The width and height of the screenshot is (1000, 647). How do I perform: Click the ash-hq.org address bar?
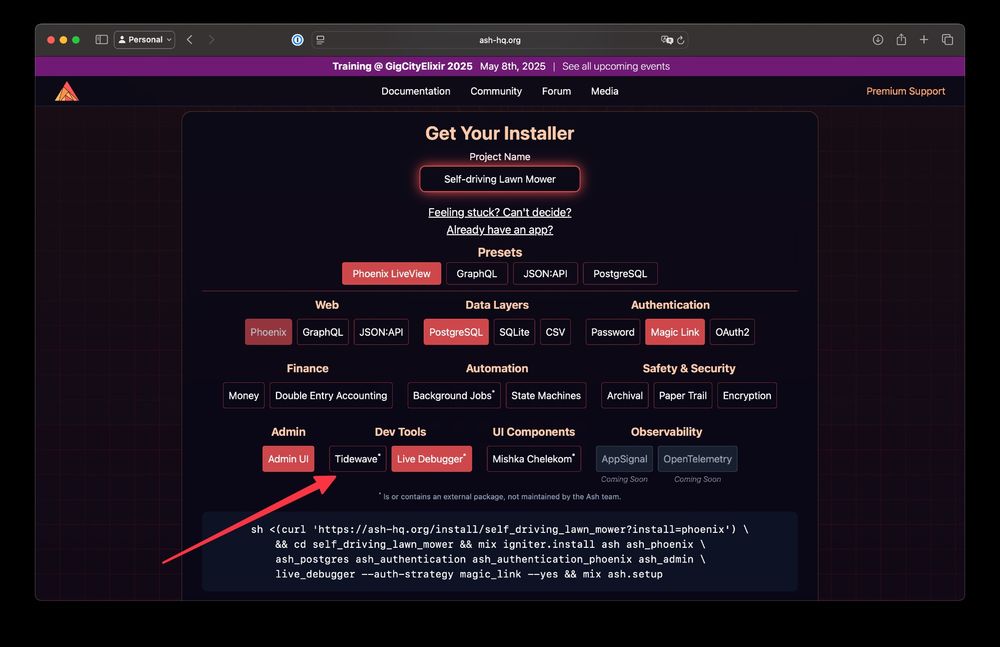(500, 40)
